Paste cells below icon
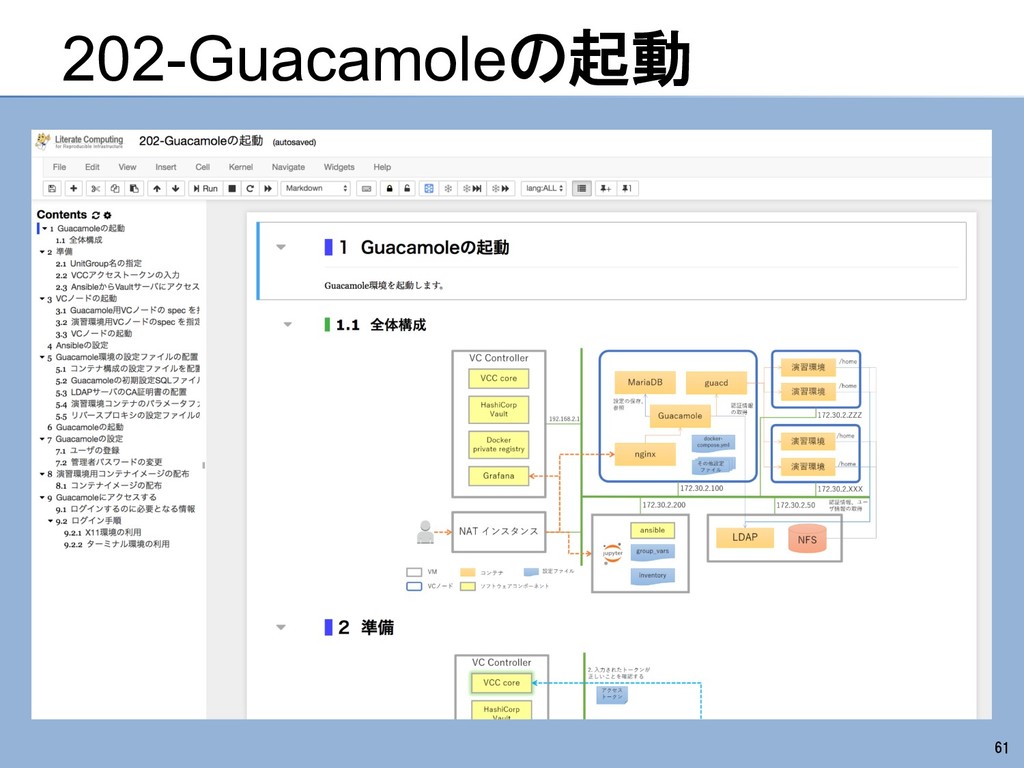Viewport: 1024px width, 768px height. pos(135,189)
